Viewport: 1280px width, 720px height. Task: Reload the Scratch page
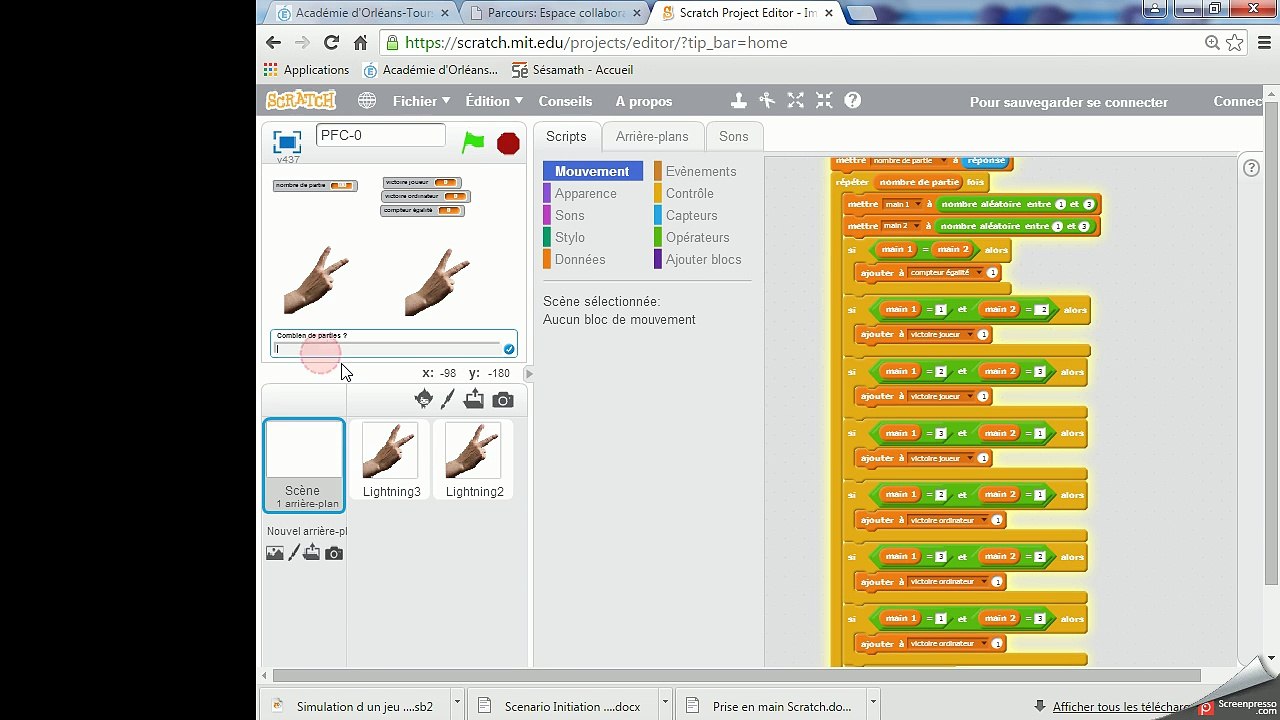[331, 43]
